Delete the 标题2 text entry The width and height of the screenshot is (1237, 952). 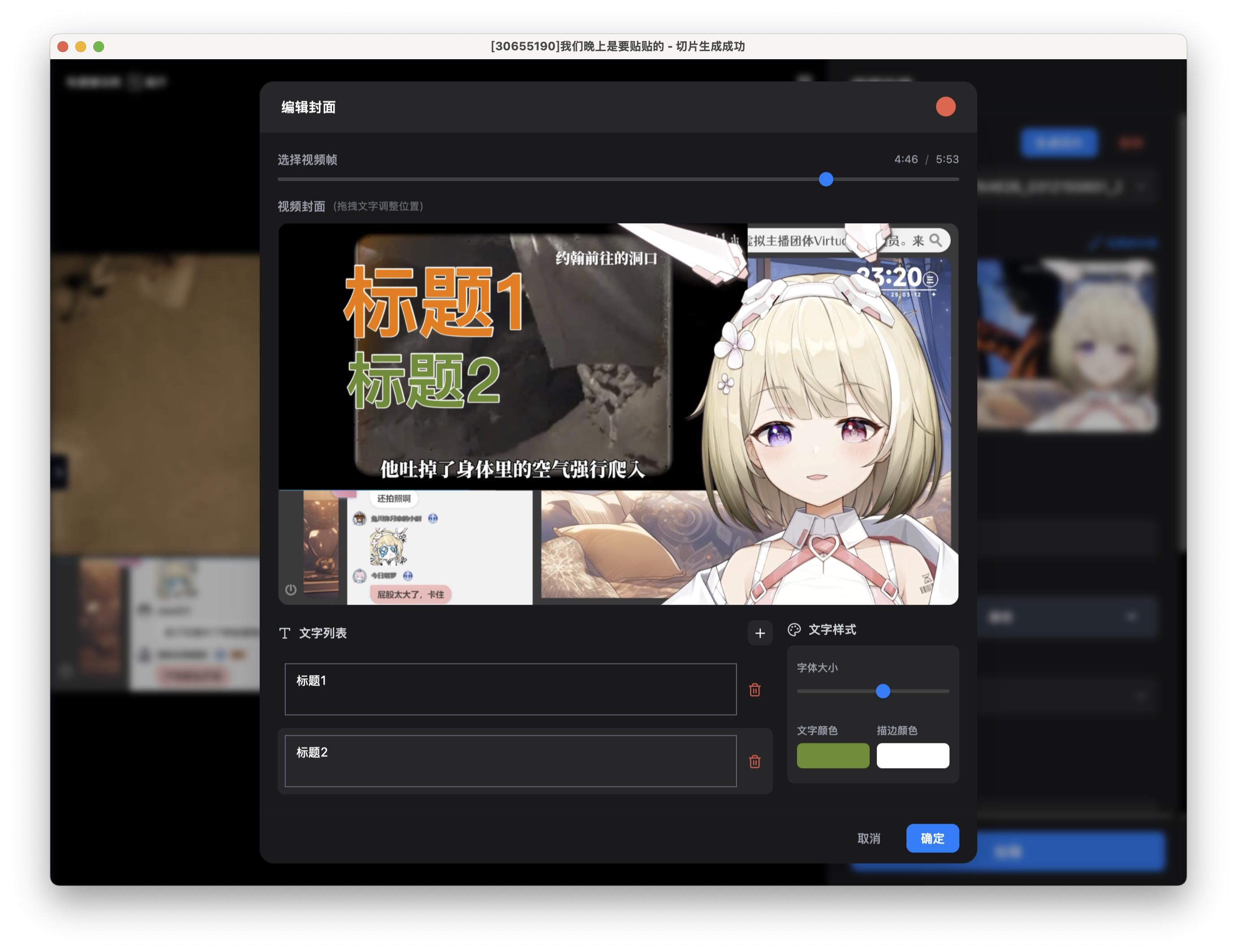[x=754, y=762]
